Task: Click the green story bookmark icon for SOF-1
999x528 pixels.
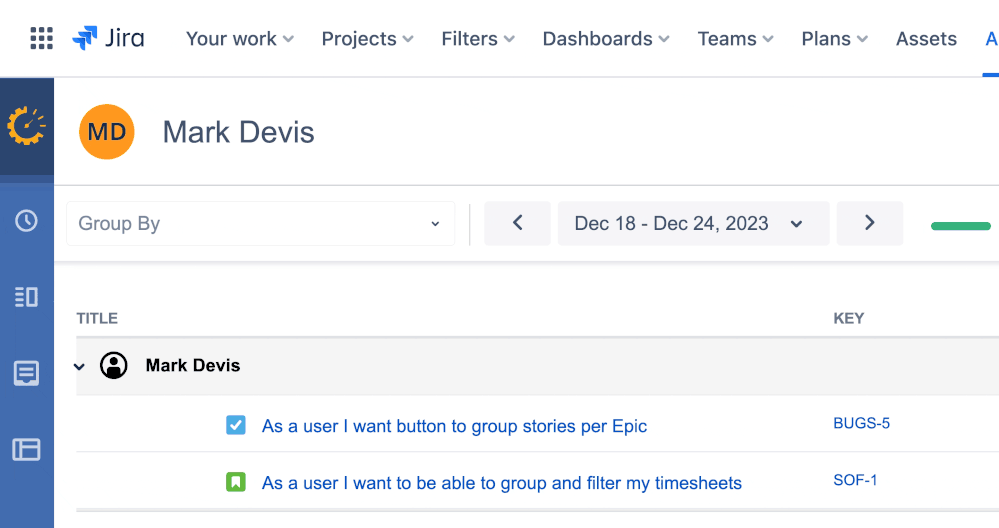Action: click(236, 483)
